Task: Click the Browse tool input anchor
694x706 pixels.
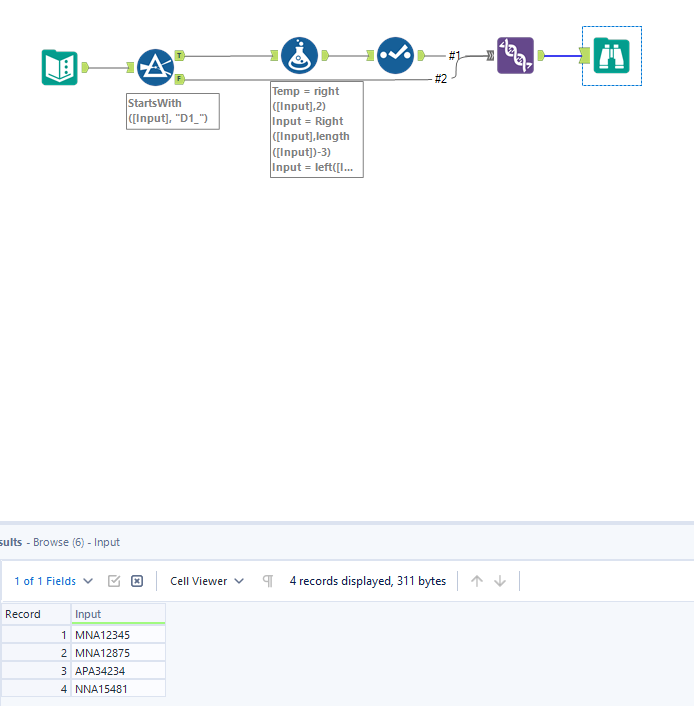Action: coord(585,55)
